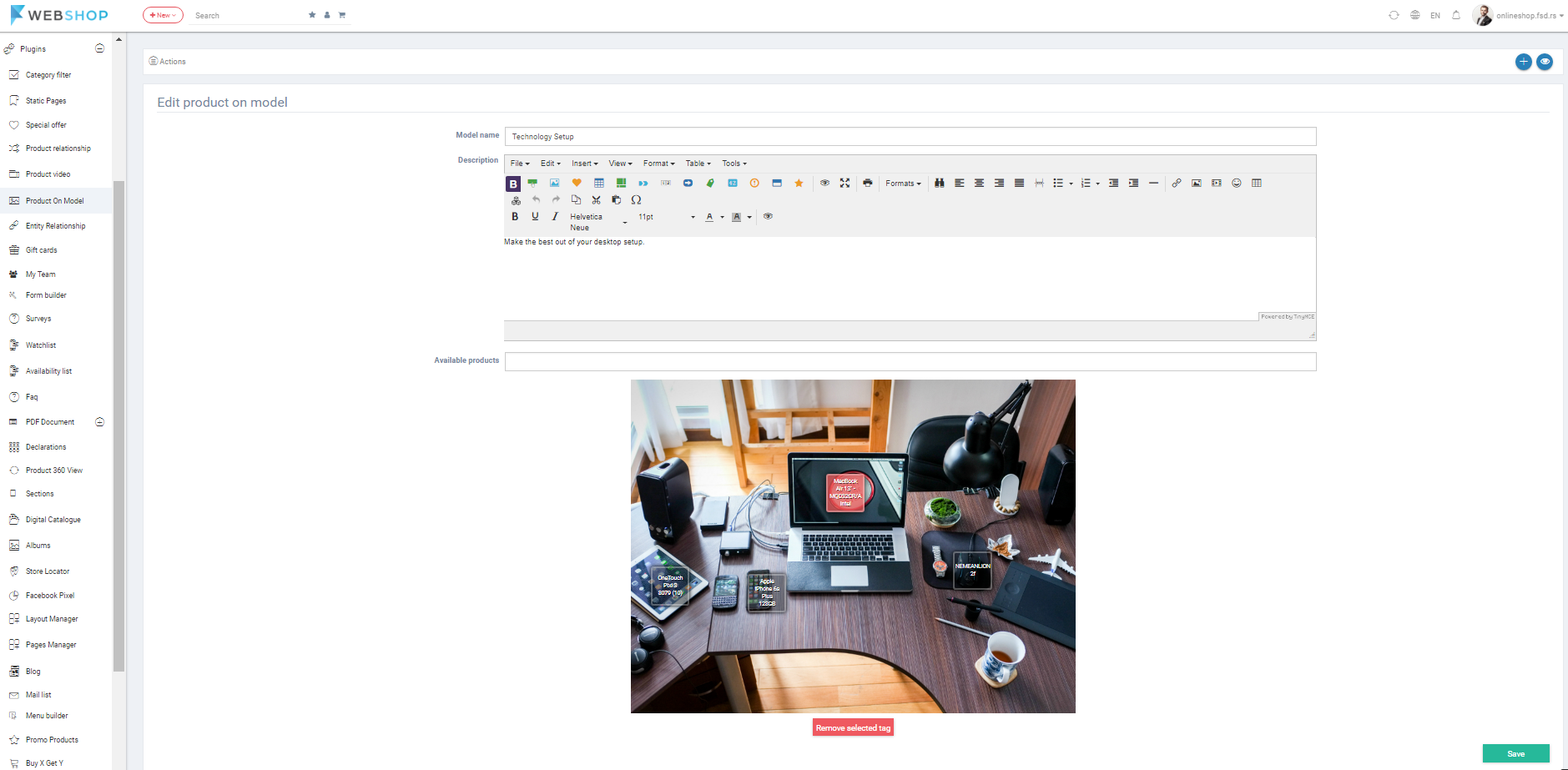Click the notification bell icon
1568x770 pixels.
tap(1456, 15)
